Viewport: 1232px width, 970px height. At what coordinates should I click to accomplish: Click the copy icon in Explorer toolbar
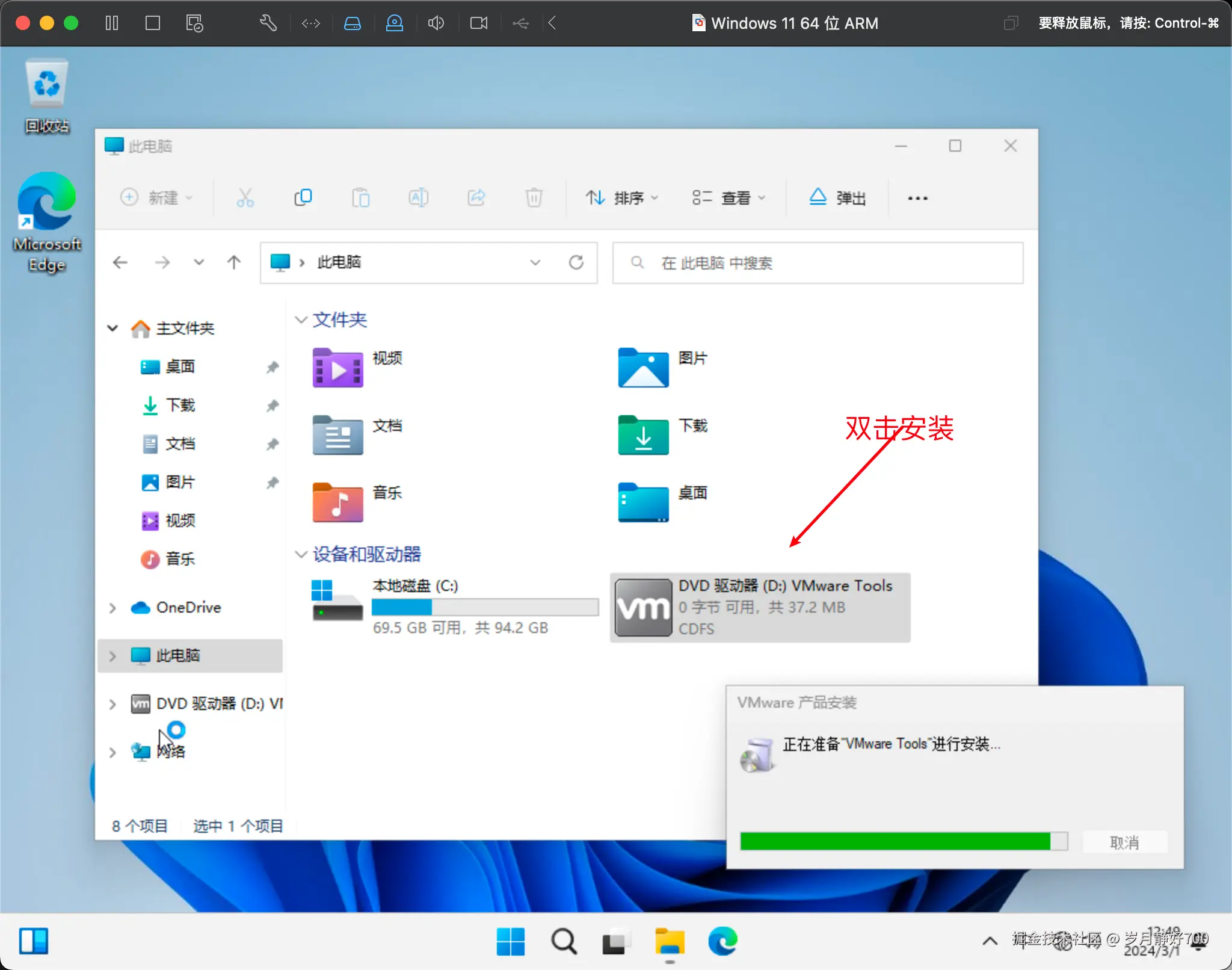303,197
